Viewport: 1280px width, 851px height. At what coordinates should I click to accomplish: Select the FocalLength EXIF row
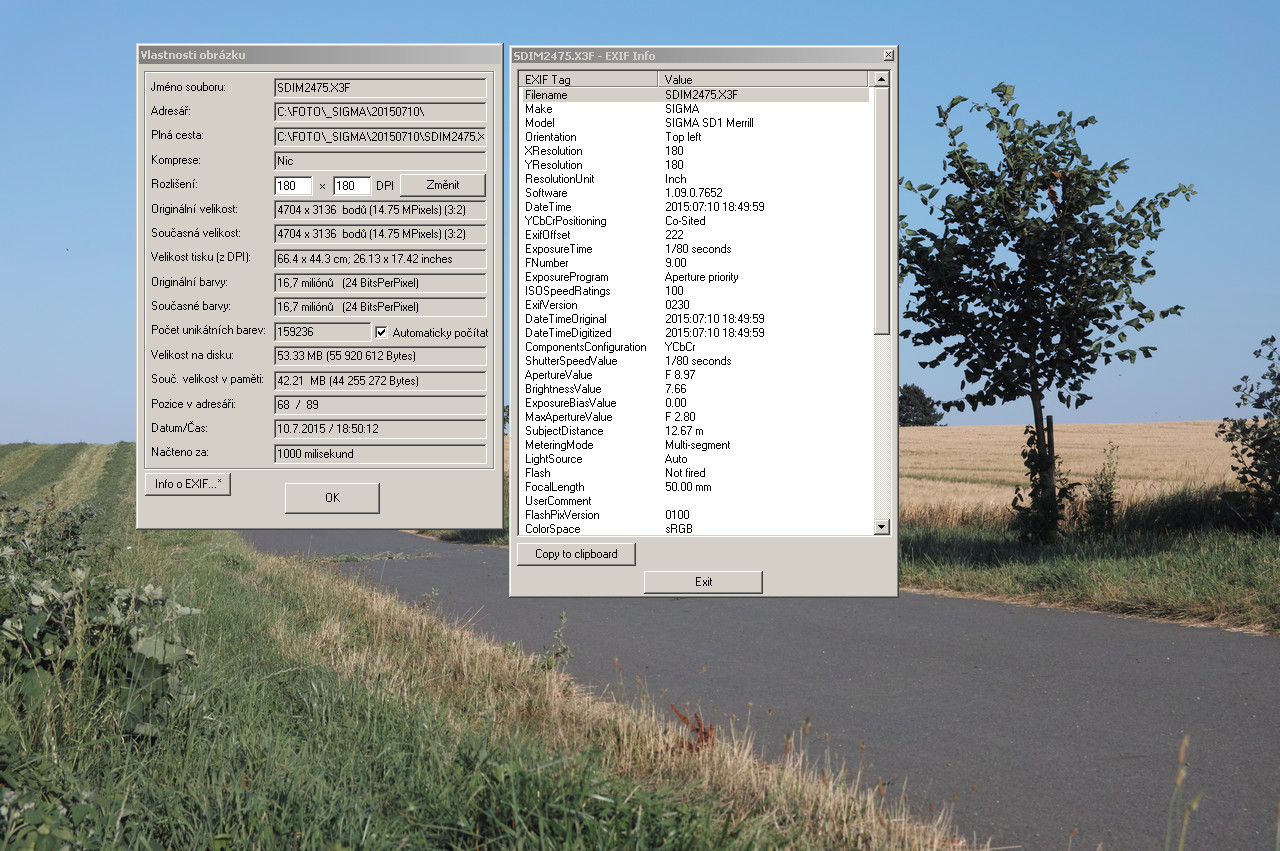pyautogui.click(x=694, y=487)
